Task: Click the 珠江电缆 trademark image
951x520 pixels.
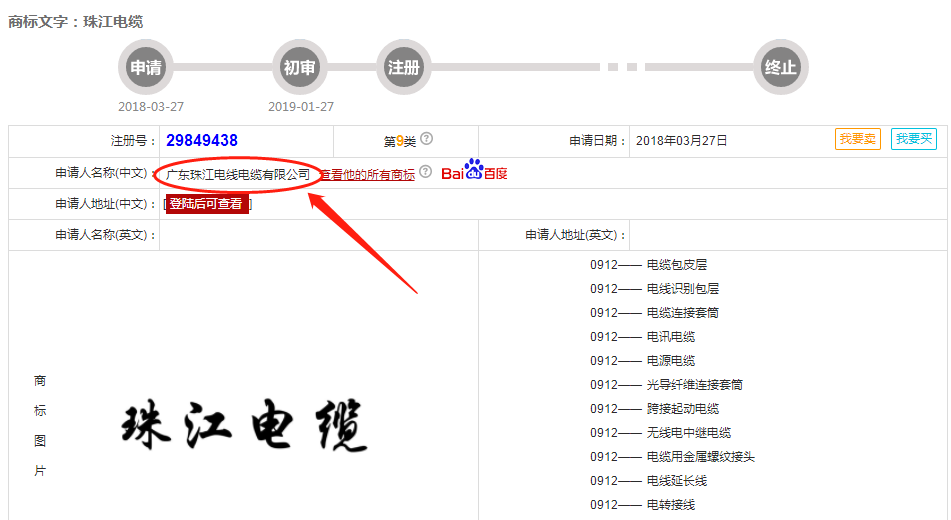Action: click(244, 426)
